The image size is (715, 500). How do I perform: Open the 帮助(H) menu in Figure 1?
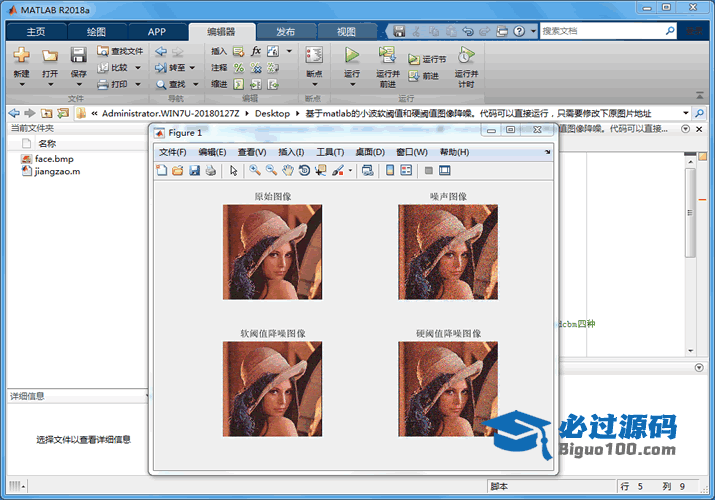point(454,152)
